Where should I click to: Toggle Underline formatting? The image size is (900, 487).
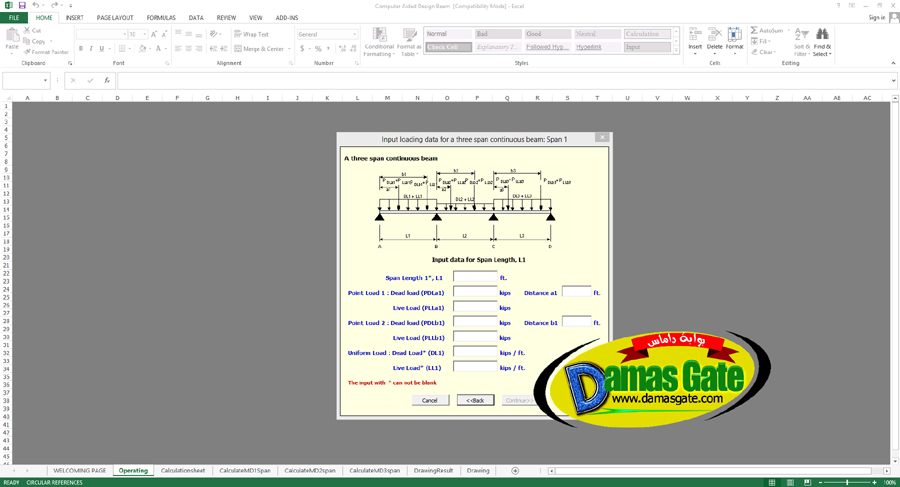[x=102, y=49]
